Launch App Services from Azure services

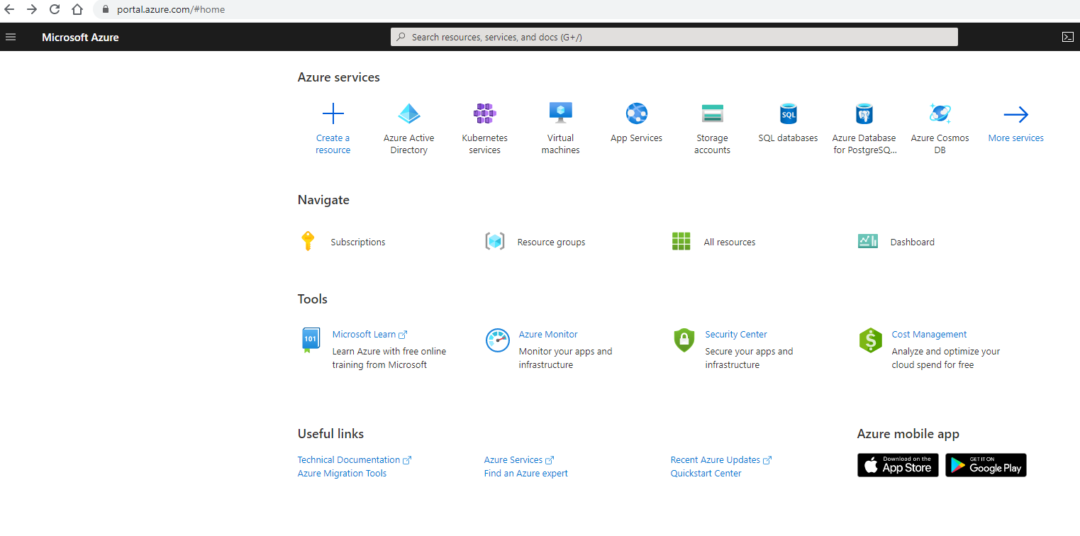(637, 114)
